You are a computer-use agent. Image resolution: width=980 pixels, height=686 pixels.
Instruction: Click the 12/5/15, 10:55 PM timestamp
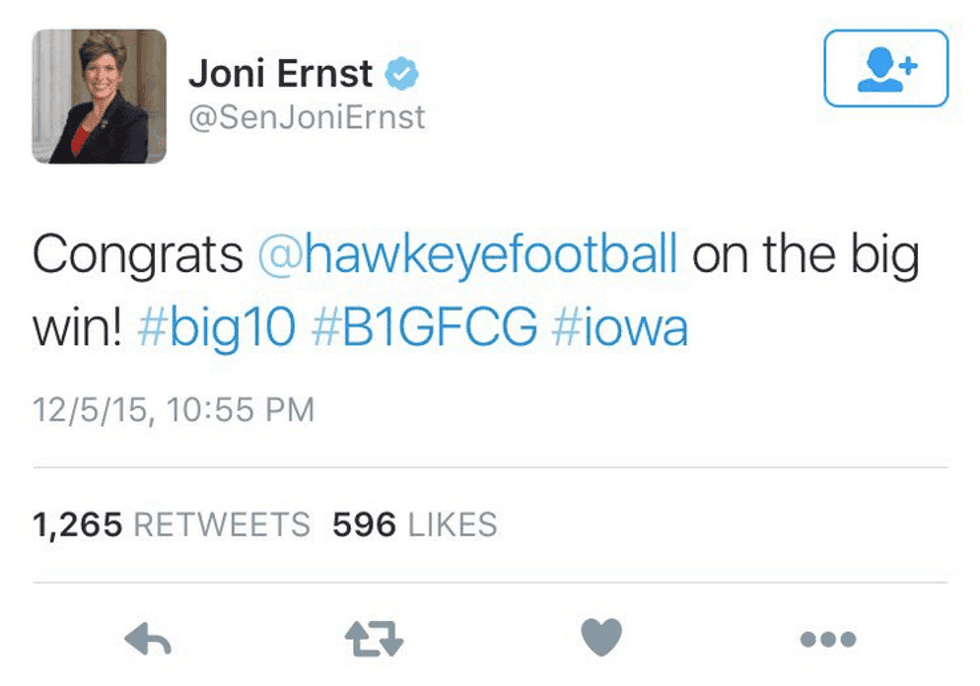173,409
